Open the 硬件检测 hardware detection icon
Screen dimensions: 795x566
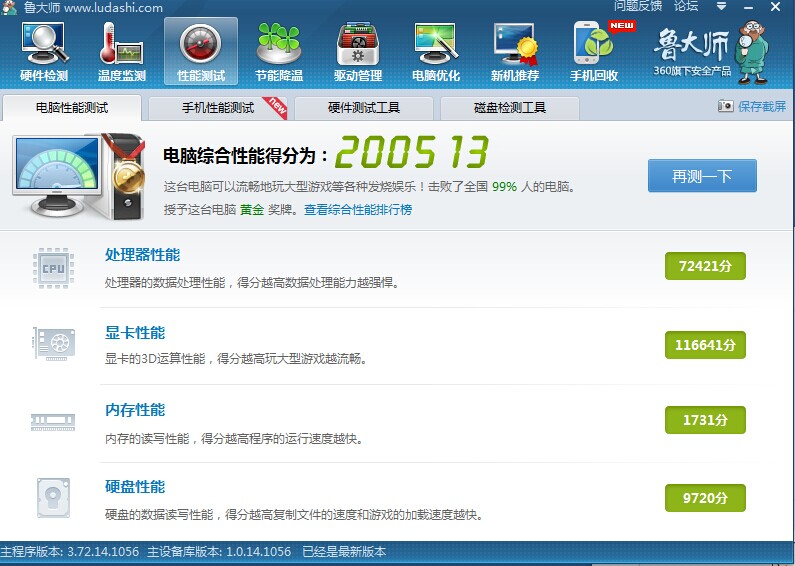pyautogui.click(x=44, y=53)
